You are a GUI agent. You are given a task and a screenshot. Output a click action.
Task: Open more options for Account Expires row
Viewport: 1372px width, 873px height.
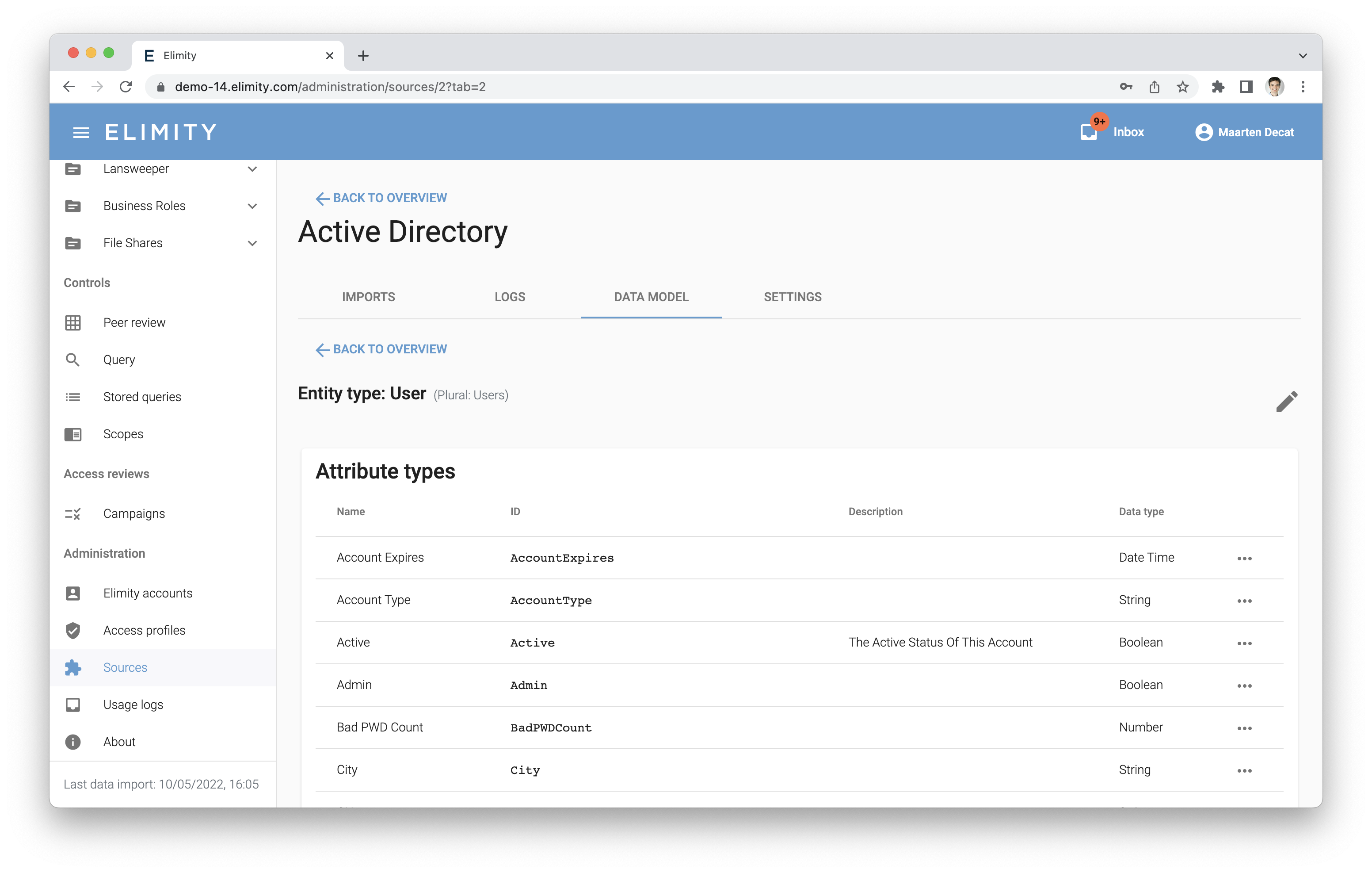1244,558
